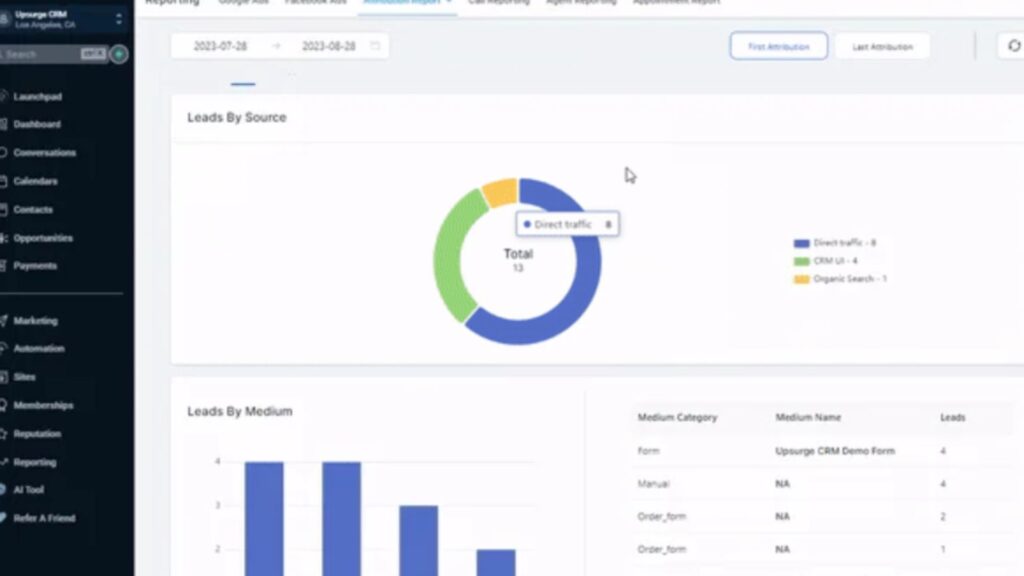This screenshot has height=576, width=1024.
Task: Open AI Tool in the sidebar
Action: pyautogui.click(x=28, y=490)
